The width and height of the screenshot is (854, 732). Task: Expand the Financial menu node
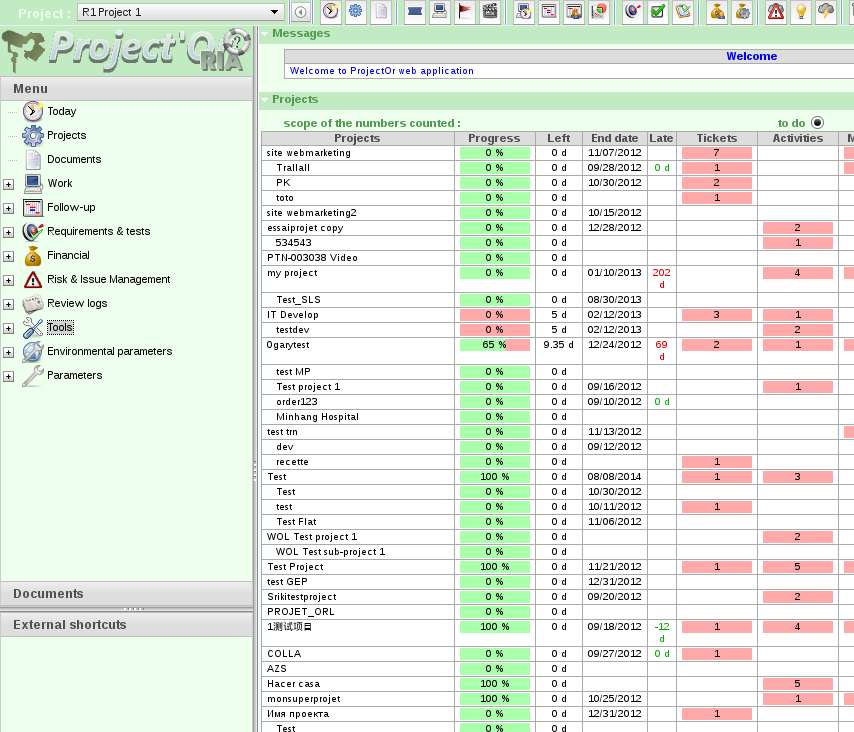click(9, 256)
